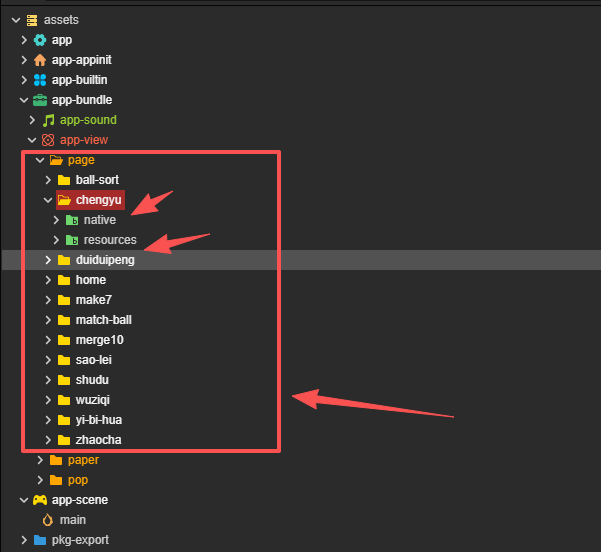Click the blue folder icon of pkg-export

pyautogui.click(x=40, y=540)
